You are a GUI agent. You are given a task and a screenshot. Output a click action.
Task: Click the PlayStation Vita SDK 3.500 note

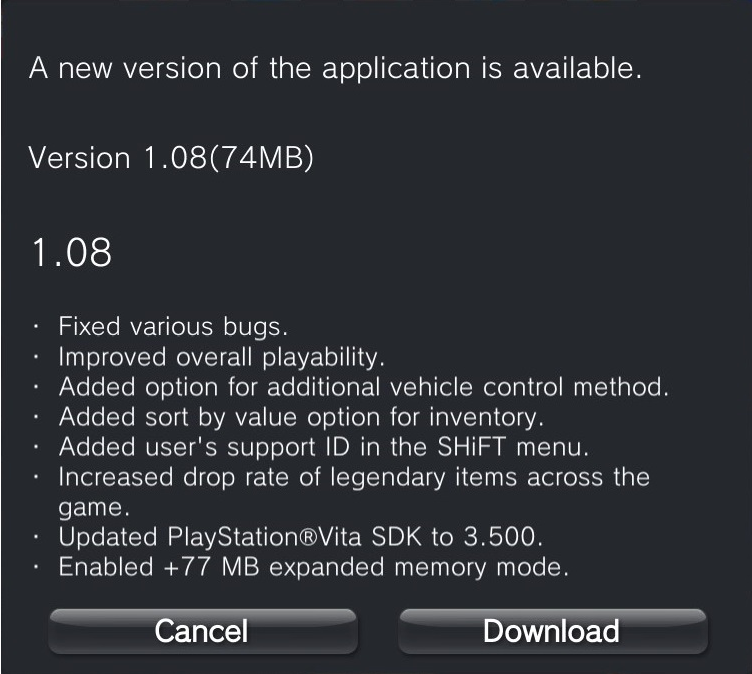pos(300,537)
